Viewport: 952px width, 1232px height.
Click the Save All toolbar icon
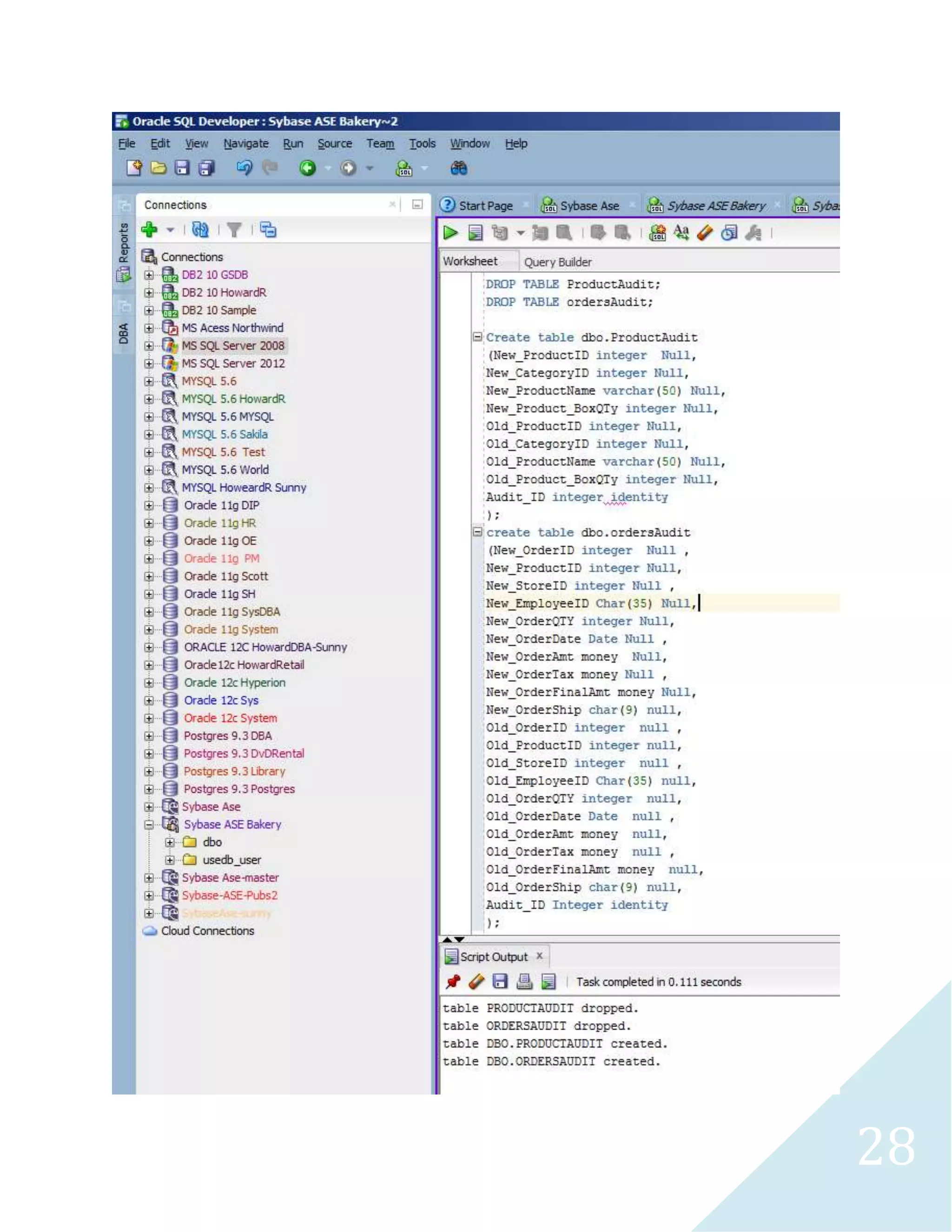coord(207,168)
